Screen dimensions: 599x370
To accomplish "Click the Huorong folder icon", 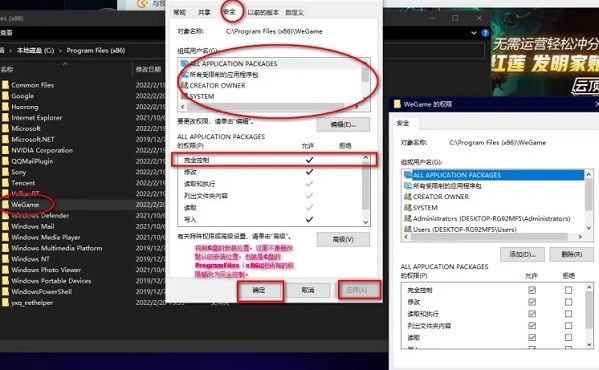I will point(5,107).
